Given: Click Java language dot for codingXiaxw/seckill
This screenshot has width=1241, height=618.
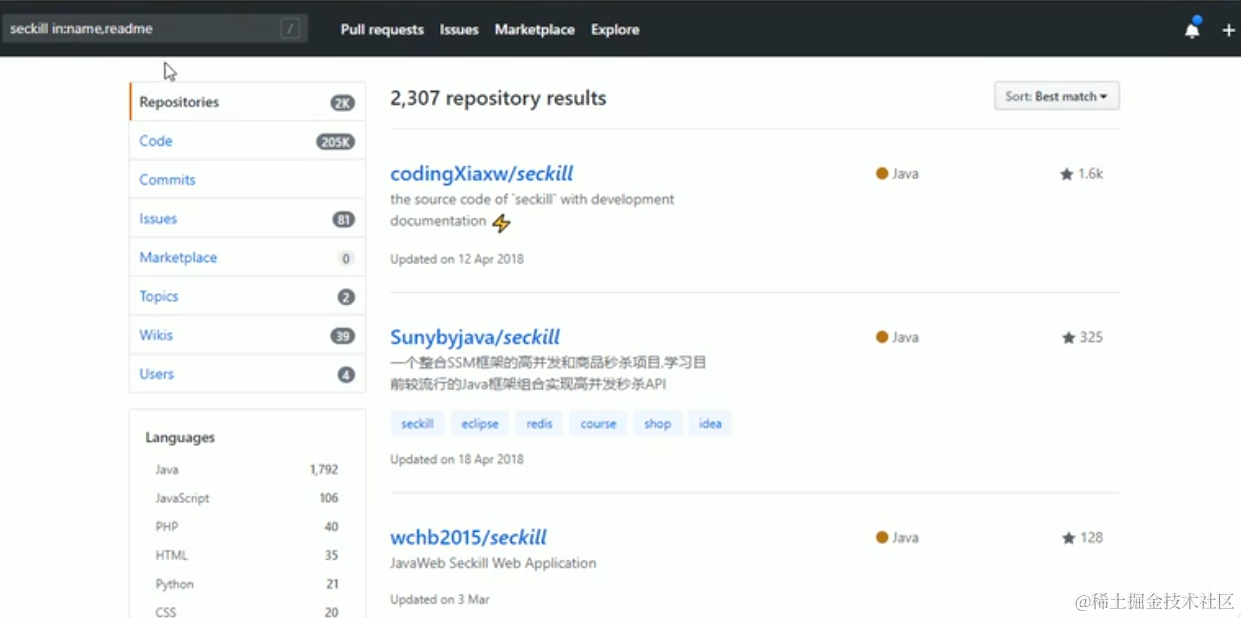Looking at the screenshot, I should pyautogui.click(x=882, y=173).
